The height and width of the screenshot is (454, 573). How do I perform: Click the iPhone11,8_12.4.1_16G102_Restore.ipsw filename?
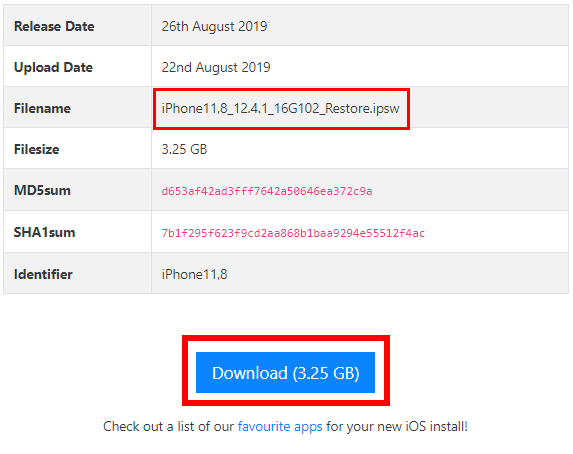point(281,109)
